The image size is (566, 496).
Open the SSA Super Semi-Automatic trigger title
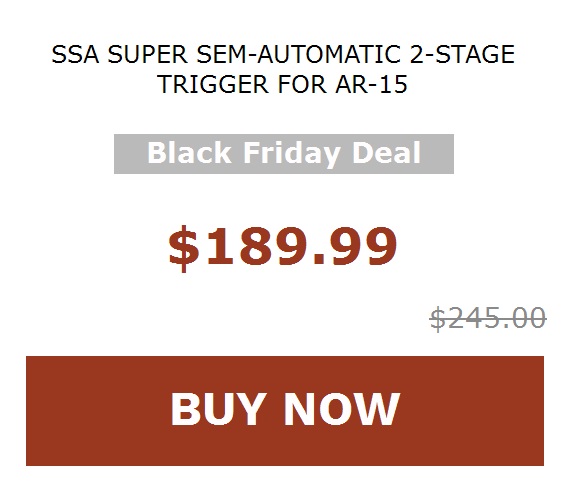click(283, 69)
